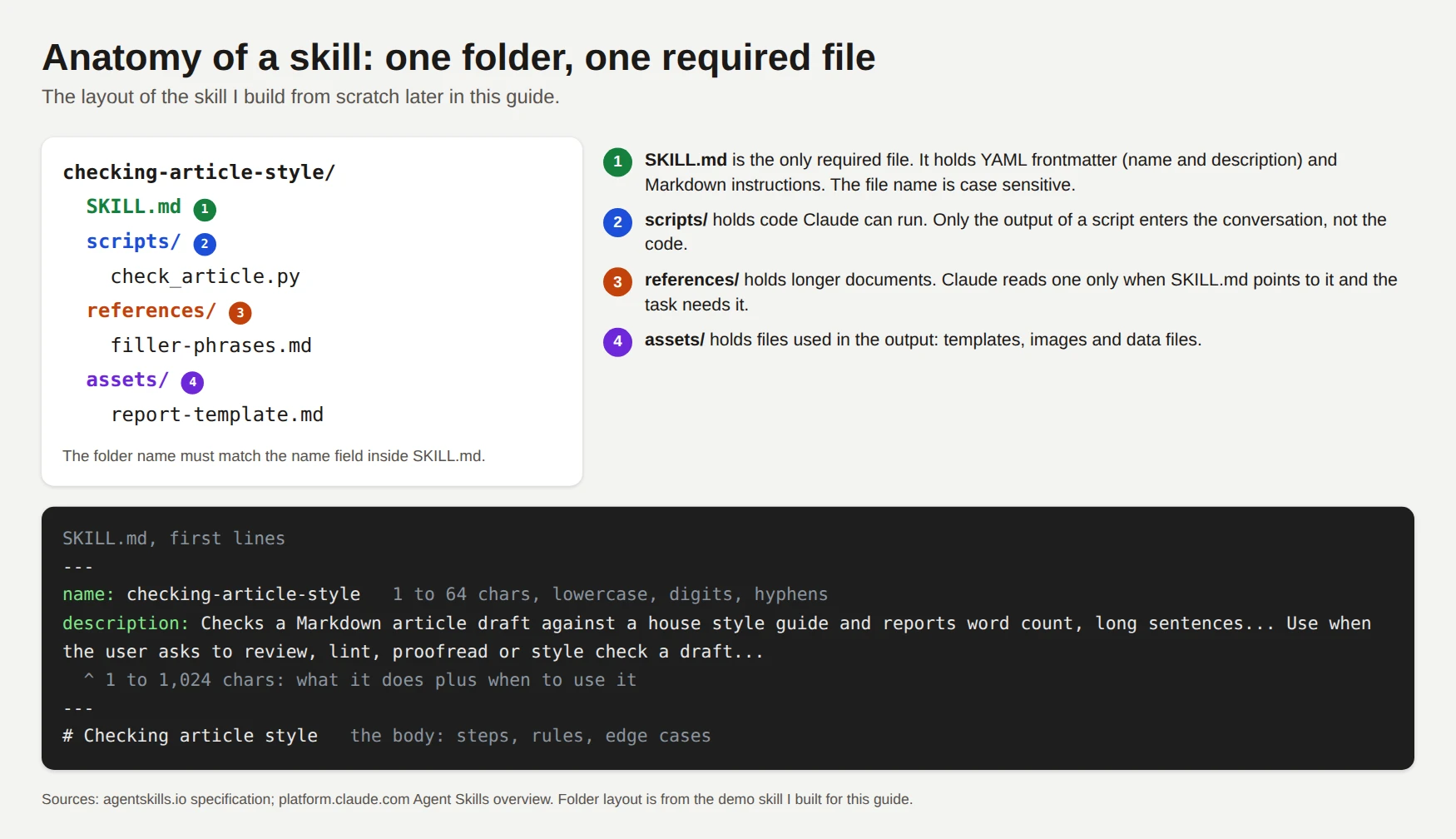Select 'filler-phrases.md' file in the tree
This screenshot has width=1456, height=839.
(211, 345)
